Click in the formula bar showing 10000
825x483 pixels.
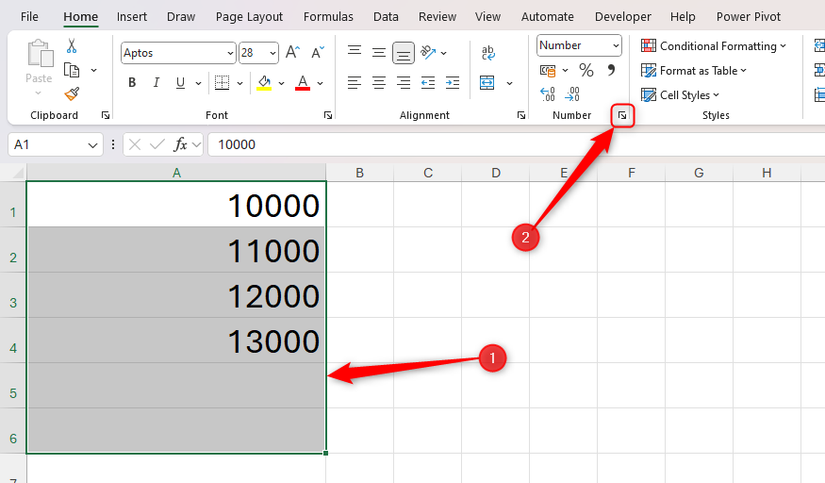(x=516, y=145)
